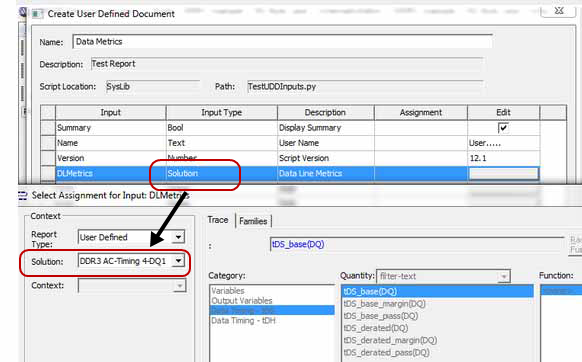Click the Script Location field SysLib

click(x=153, y=87)
